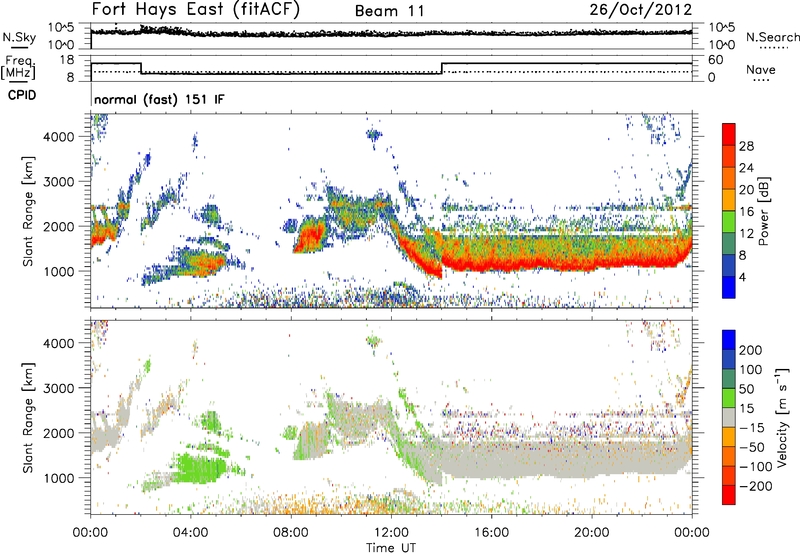The width and height of the screenshot is (800, 554).
Task: Click the 'Time UT' axis label
Action: (391, 547)
